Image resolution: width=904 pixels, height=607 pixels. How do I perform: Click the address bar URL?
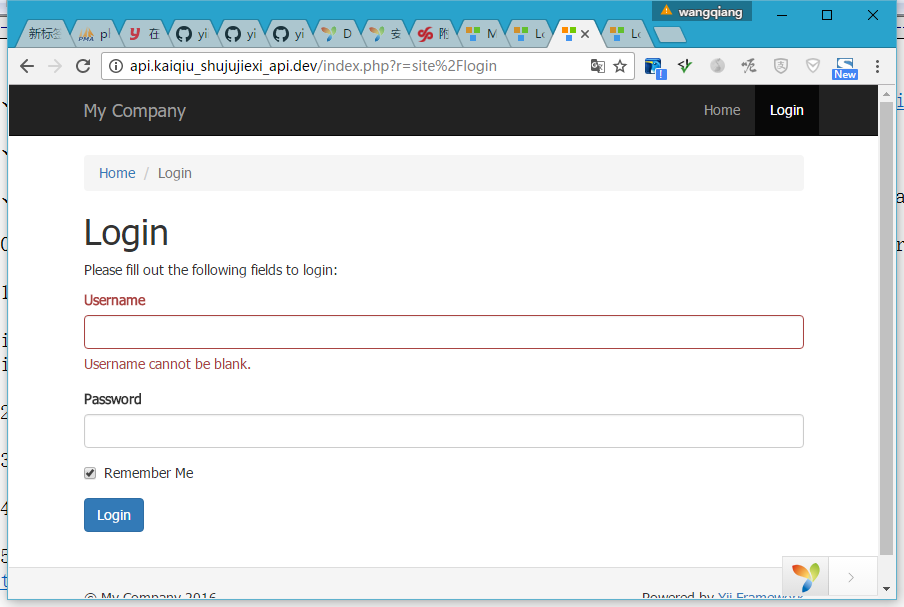click(x=313, y=66)
